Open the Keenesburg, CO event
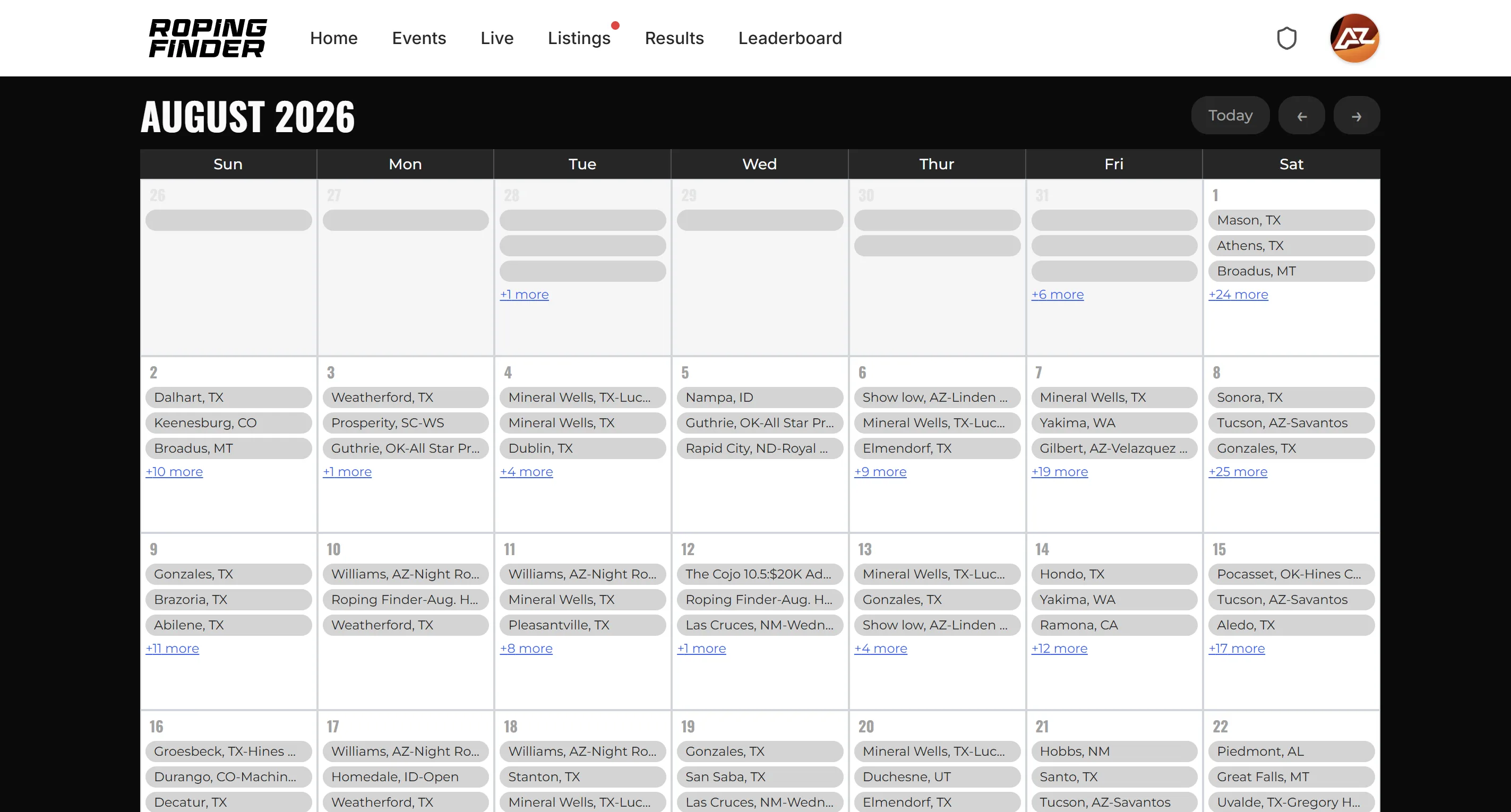The width and height of the screenshot is (1511, 812). point(228,422)
